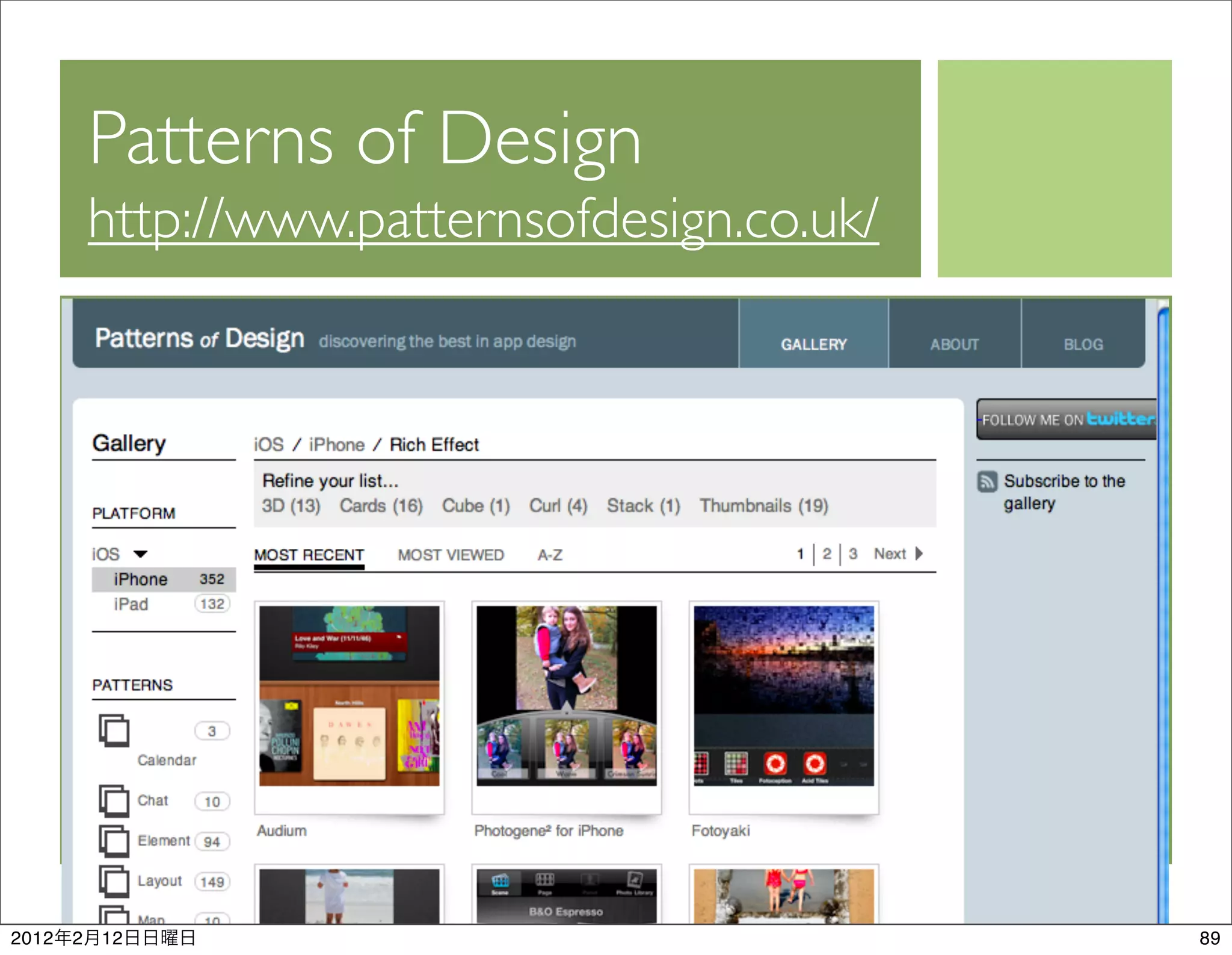Go to page 2 of results
The height and width of the screenshot is (955, 1232).
pos(827,554)
